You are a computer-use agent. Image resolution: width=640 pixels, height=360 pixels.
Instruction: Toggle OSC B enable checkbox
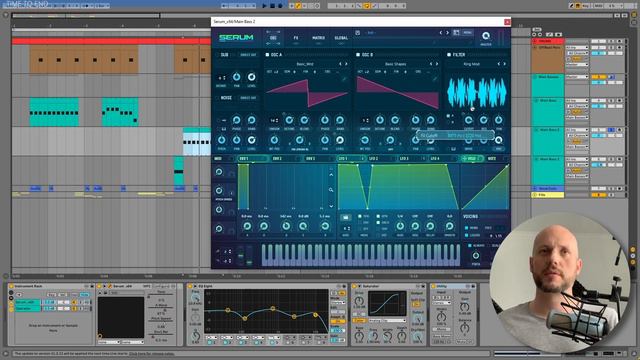[358, 55]
